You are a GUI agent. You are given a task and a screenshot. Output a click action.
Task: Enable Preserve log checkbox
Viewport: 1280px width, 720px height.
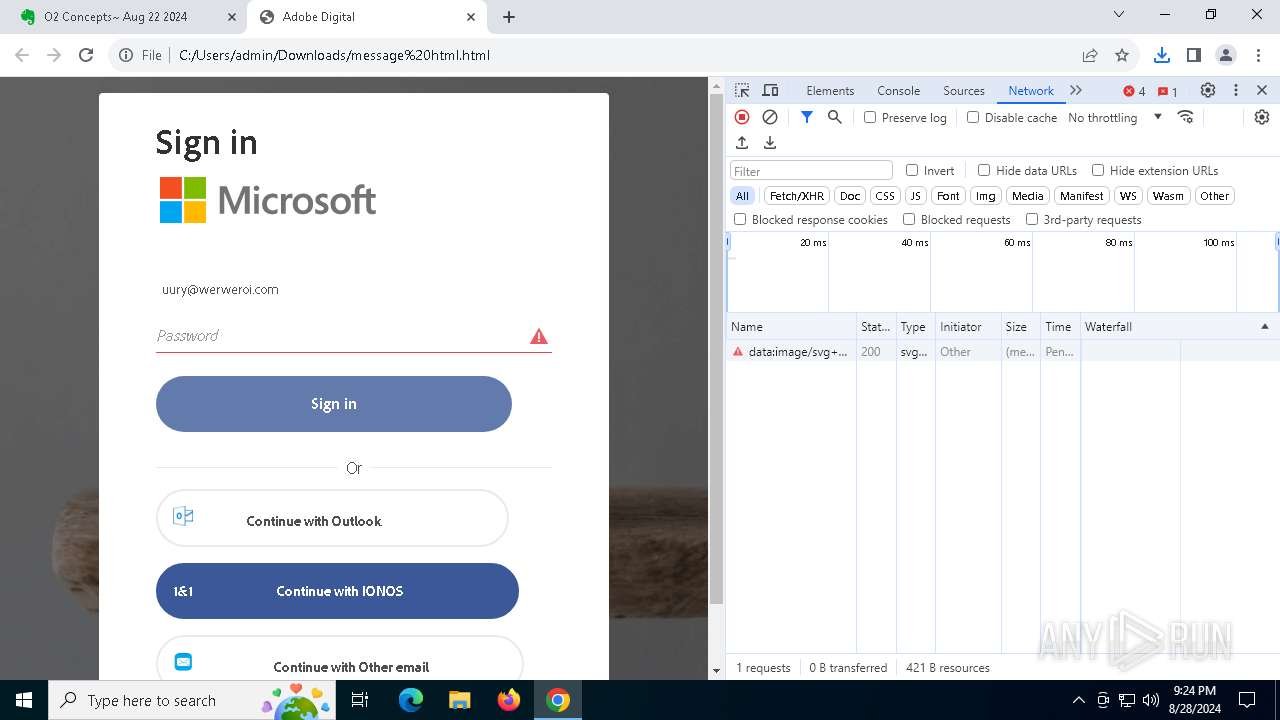click(x=870, y=117)
